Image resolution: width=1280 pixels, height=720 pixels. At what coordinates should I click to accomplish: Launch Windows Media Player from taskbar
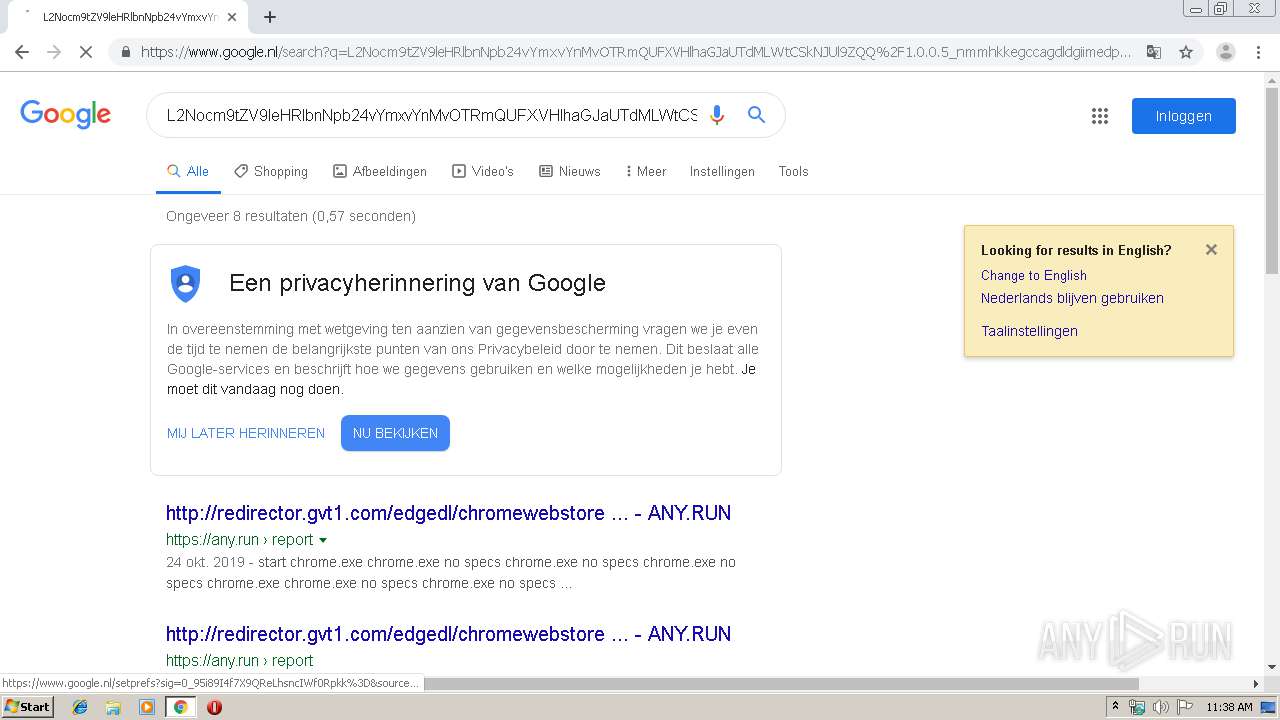click(147, 707)
